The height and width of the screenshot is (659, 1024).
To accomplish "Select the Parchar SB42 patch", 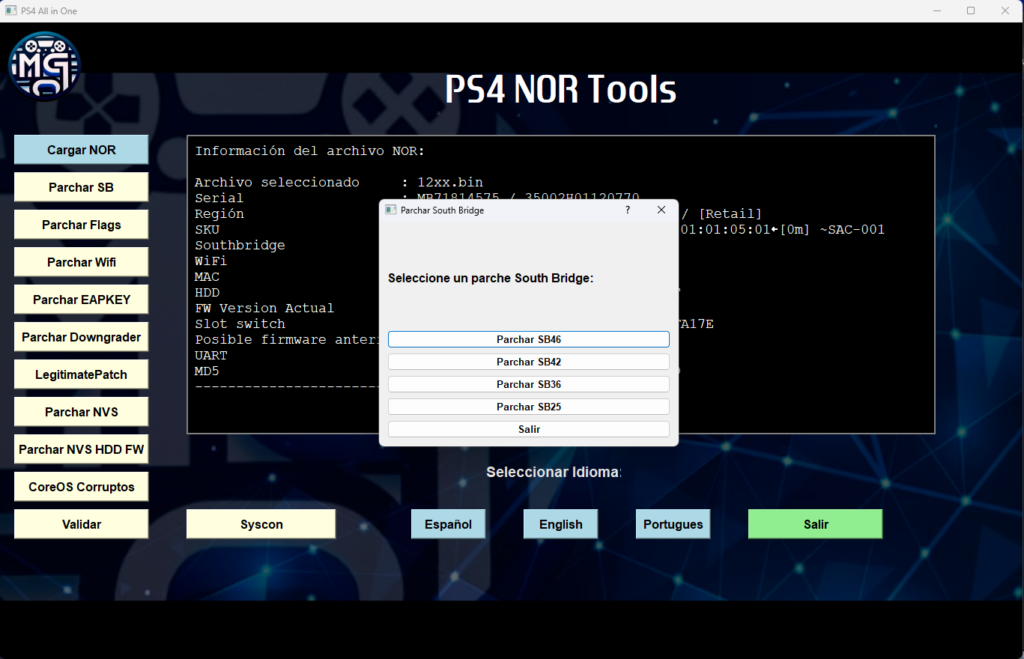I will [x=528, y=362].
